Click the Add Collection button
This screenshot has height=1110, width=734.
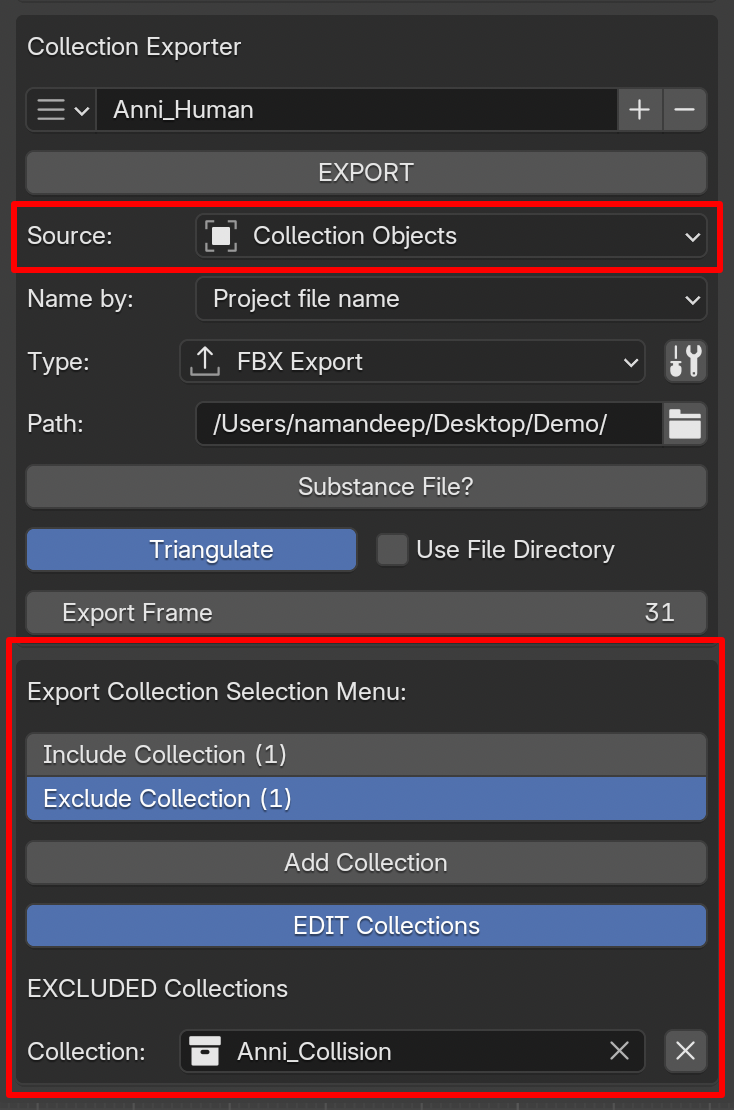366,863
